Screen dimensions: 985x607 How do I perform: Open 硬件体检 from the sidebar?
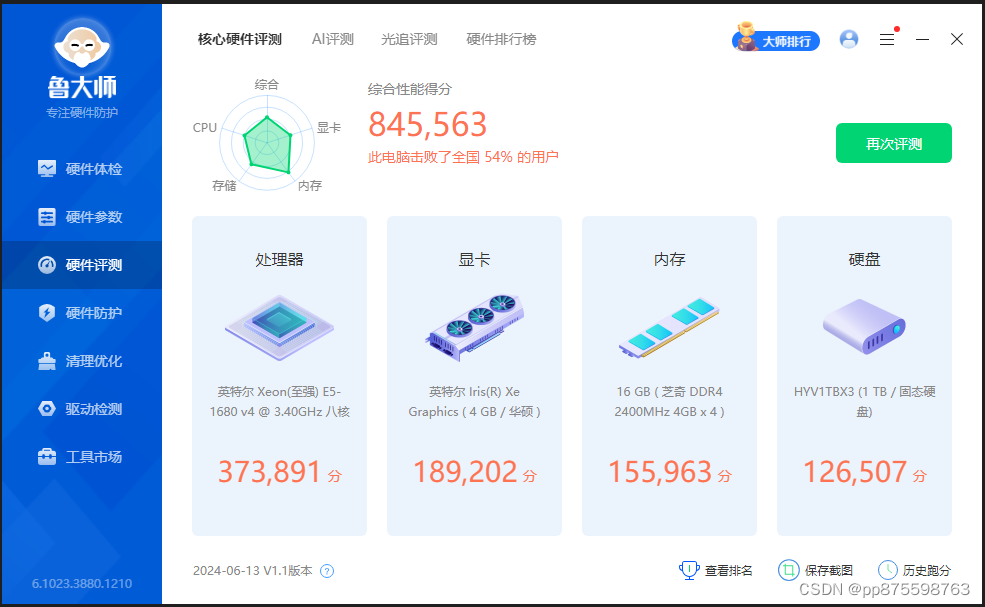click(80, 169)
